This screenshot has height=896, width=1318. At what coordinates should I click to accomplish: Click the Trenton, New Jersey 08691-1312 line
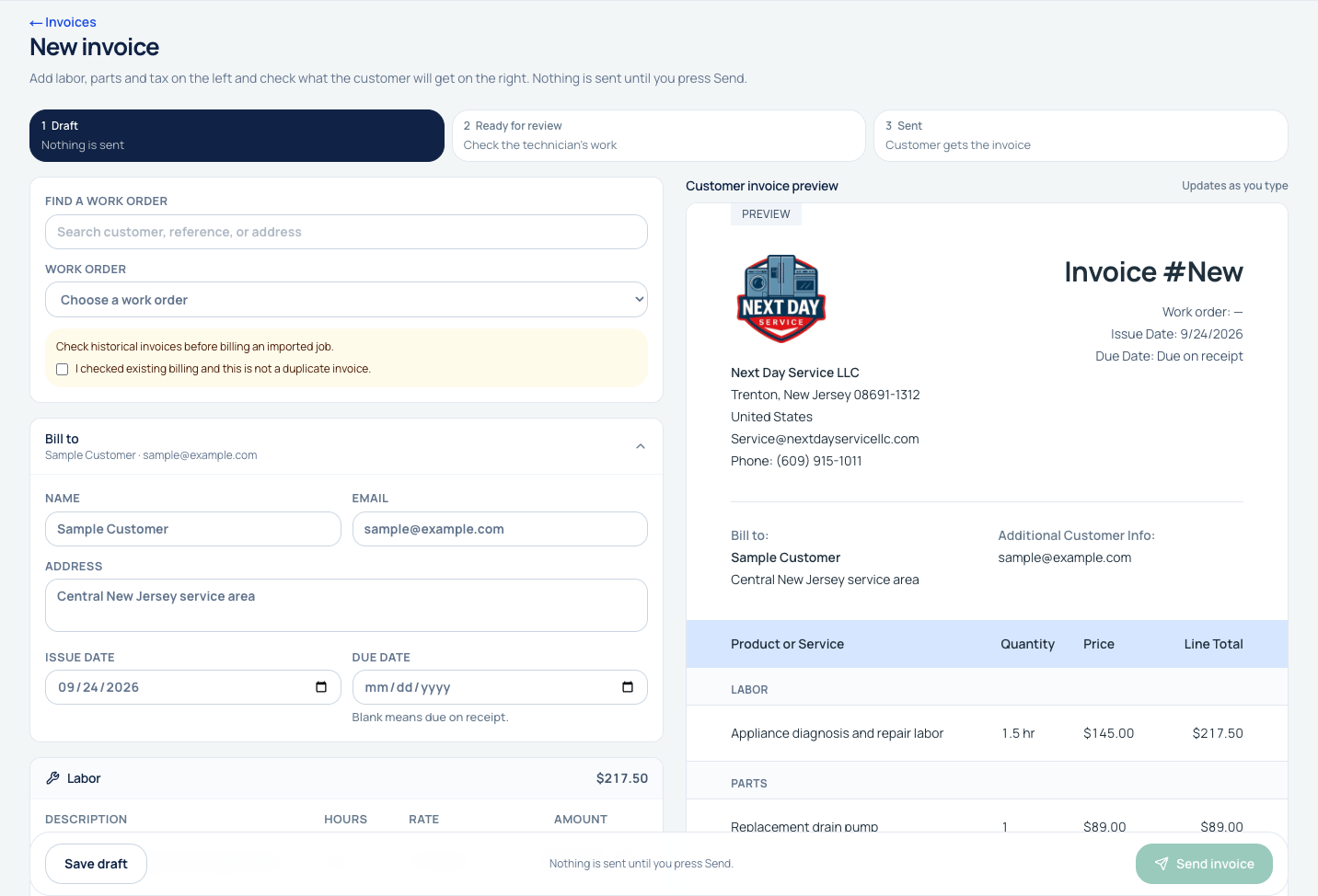point(825,395)
